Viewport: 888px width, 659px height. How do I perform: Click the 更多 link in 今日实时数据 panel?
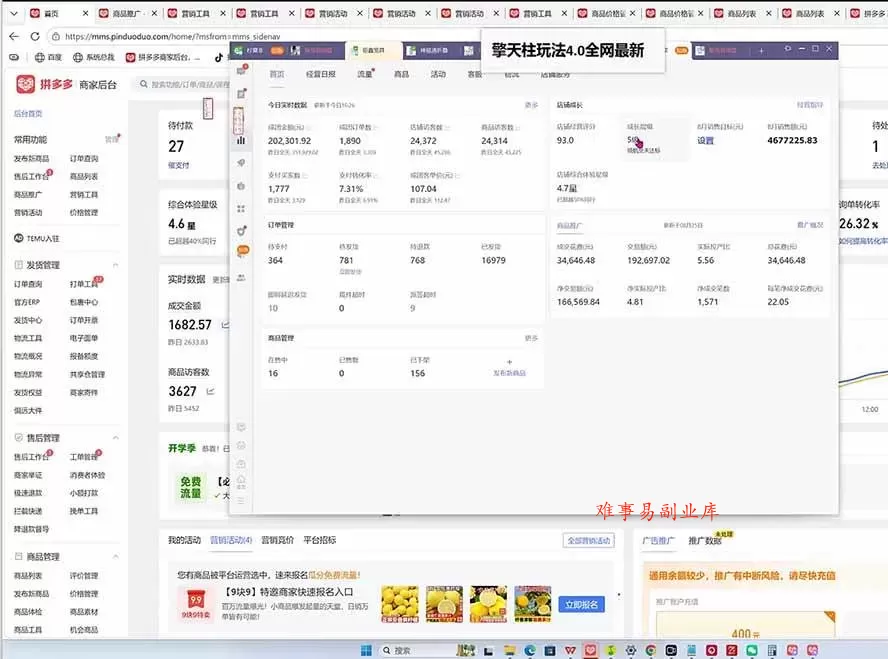531,105
